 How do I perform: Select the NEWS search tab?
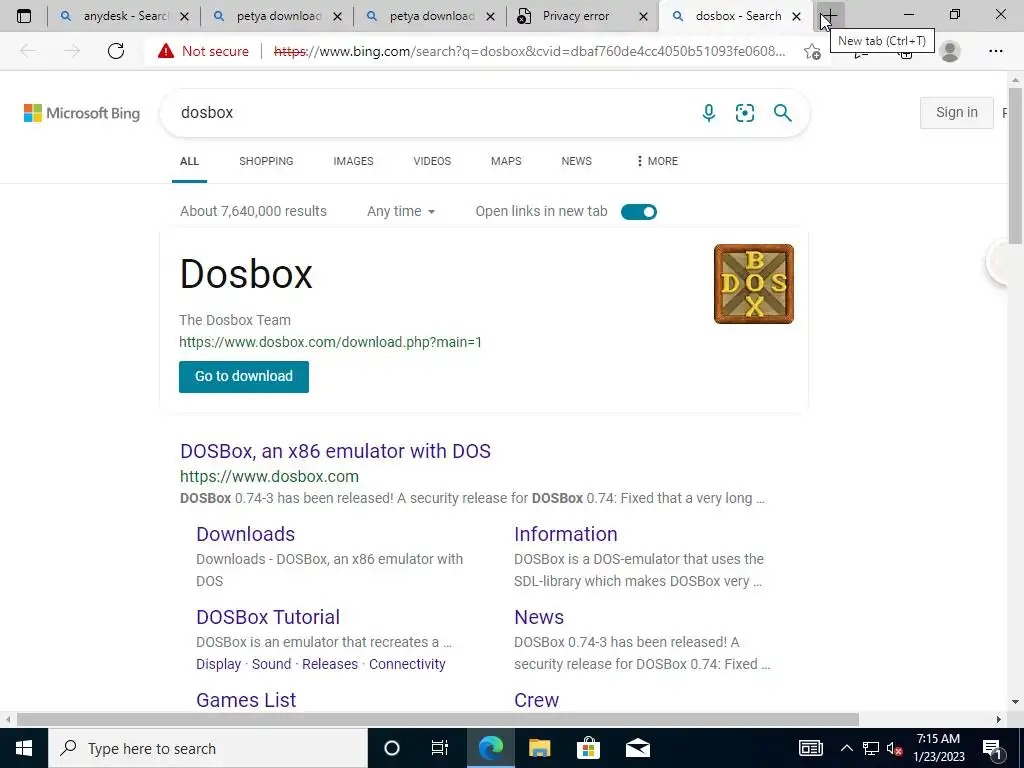[x=577, y=161]
